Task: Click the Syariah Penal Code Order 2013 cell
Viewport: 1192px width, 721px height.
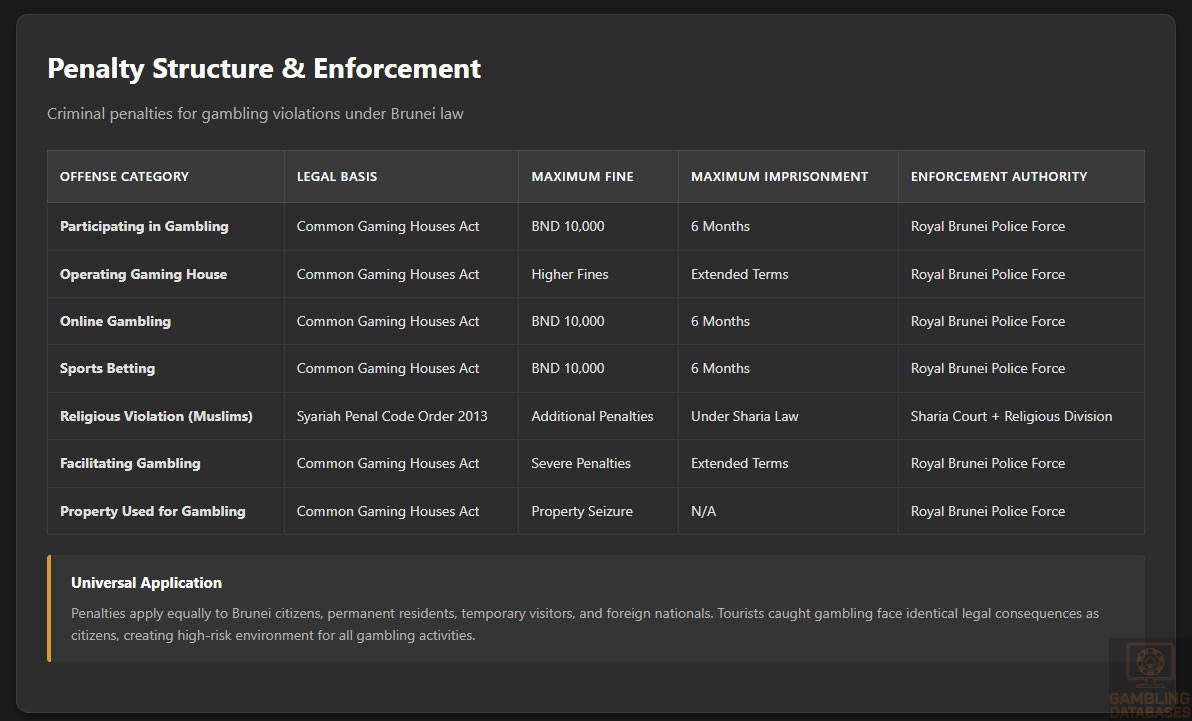Action: 392,416
